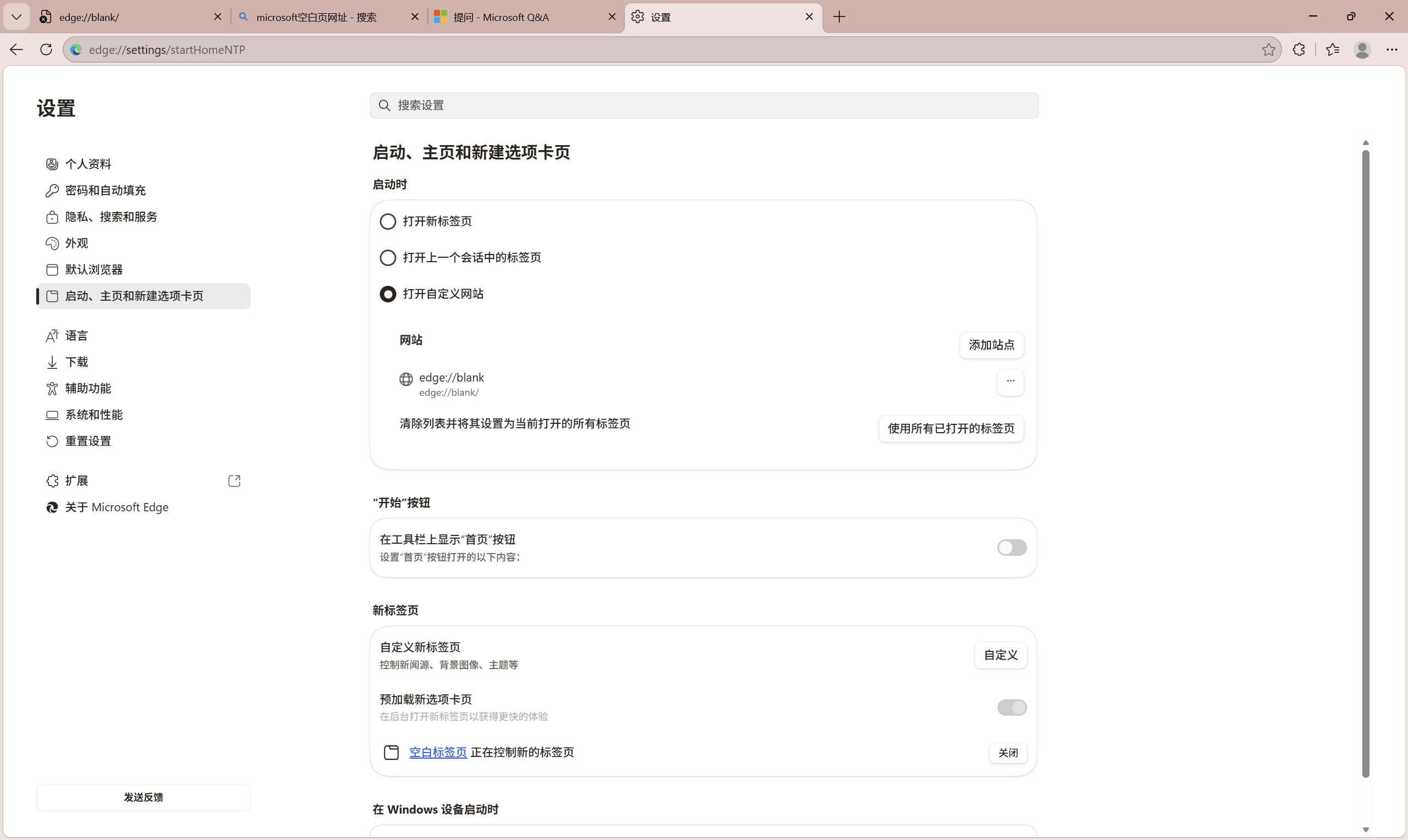1408x840 pixels.
Task: Open the 外观 settings section
Action: click(x=144, y=244)
